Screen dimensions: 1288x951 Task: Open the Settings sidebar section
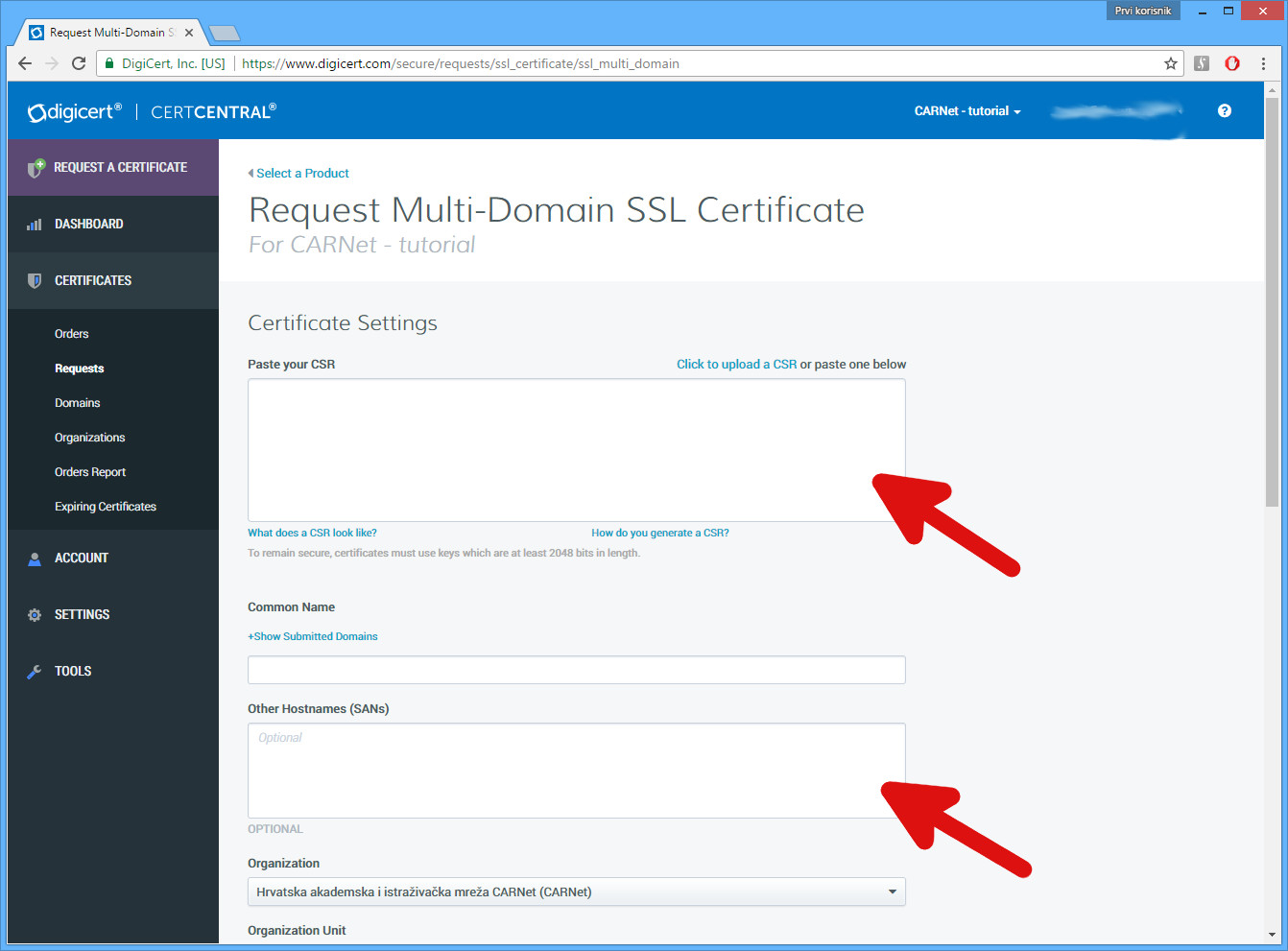pyautogui.click(x=113, y=615)
